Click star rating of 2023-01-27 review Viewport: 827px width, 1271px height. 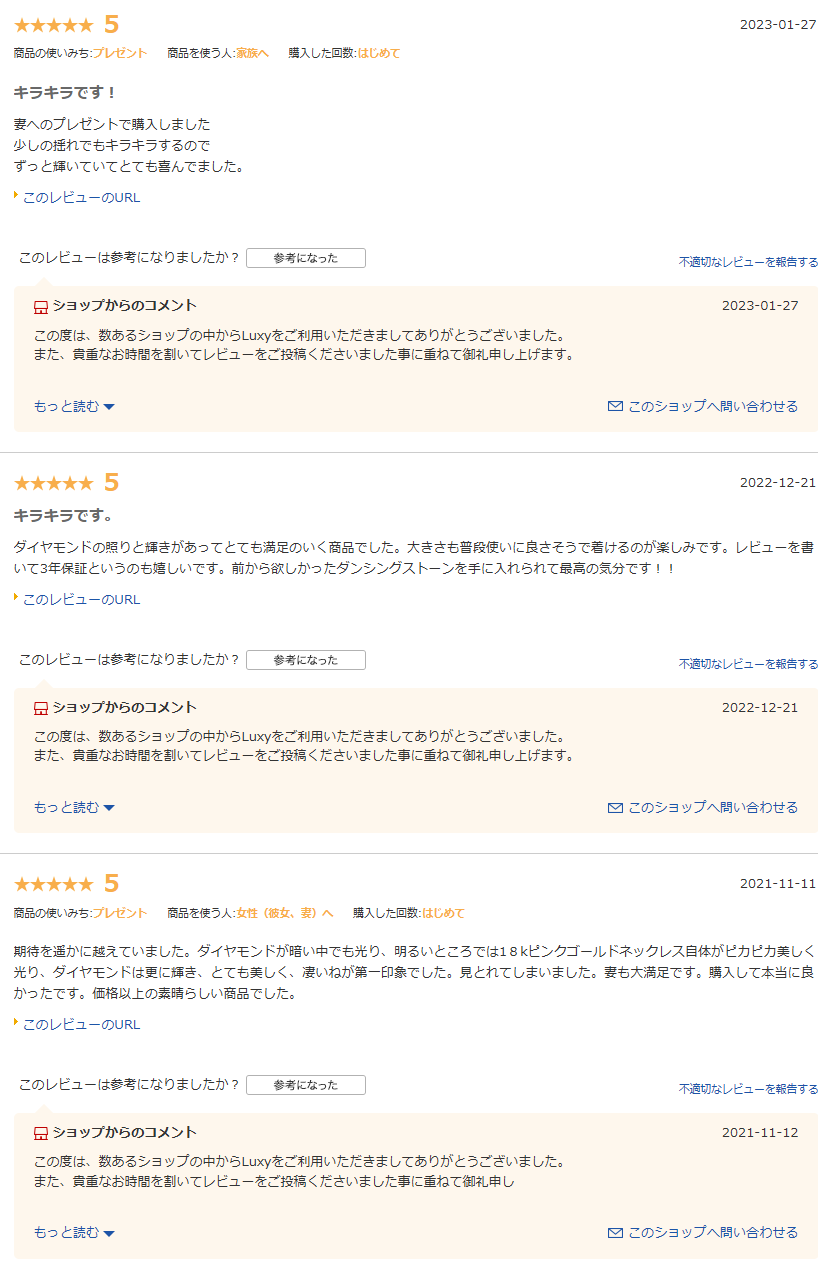(54, 25)
